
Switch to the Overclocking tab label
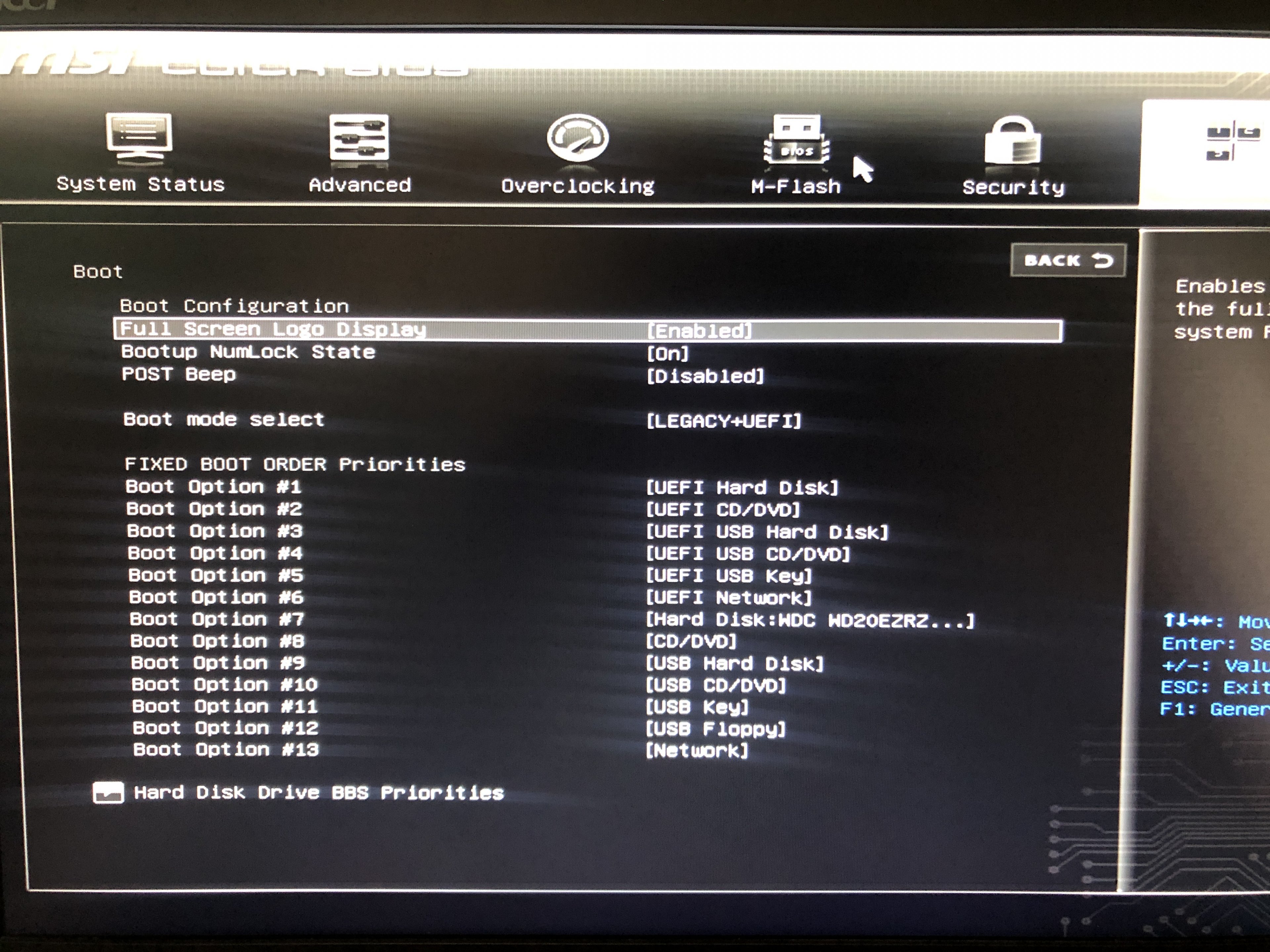[x=577, y=186]
